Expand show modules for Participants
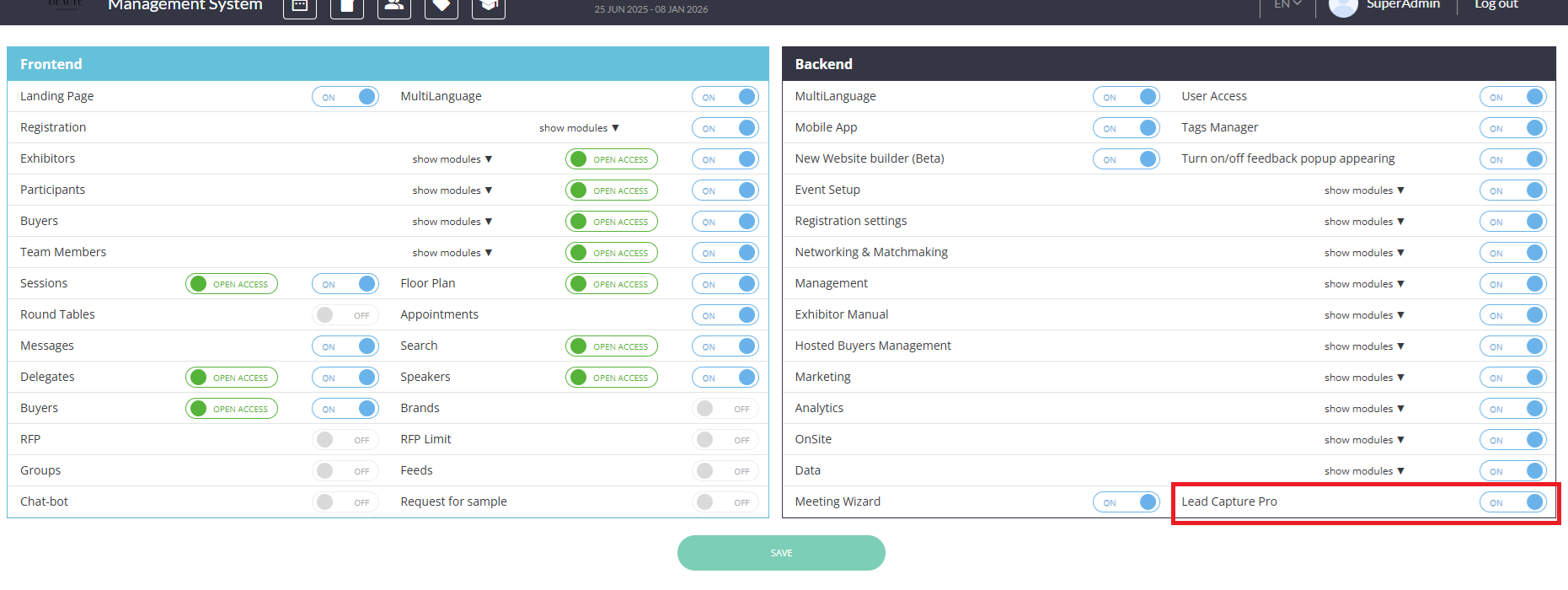This screenshot has height=590, width=1568. pos(452,190)
